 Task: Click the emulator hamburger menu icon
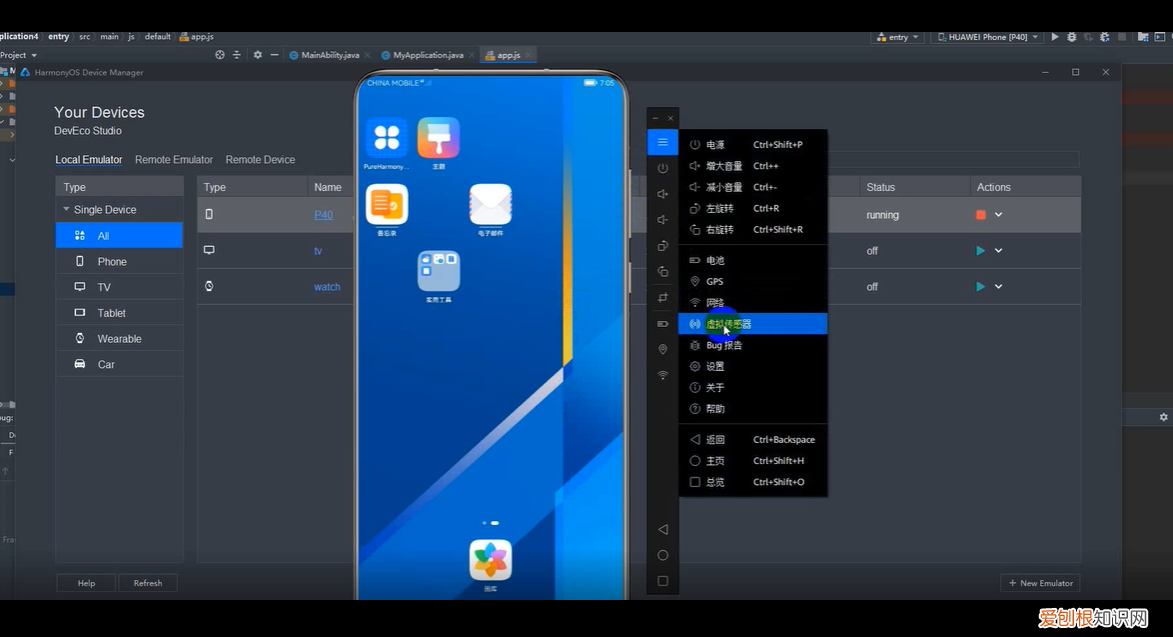click(x=662, y=142)
